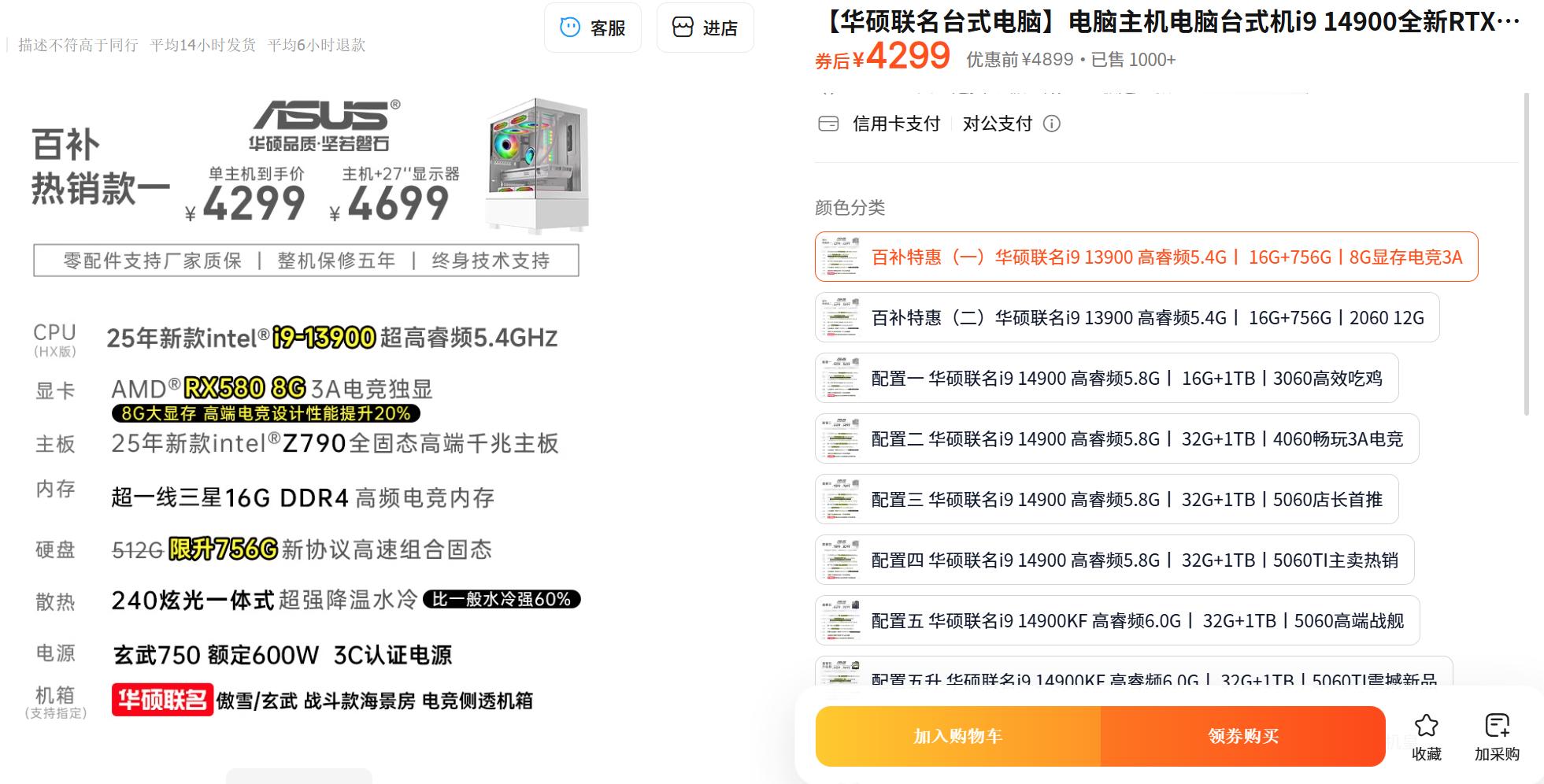Click the add to purchase list (加采购) icon
The width and height of the screenshot is (1544, 784).
[1496, 726]
